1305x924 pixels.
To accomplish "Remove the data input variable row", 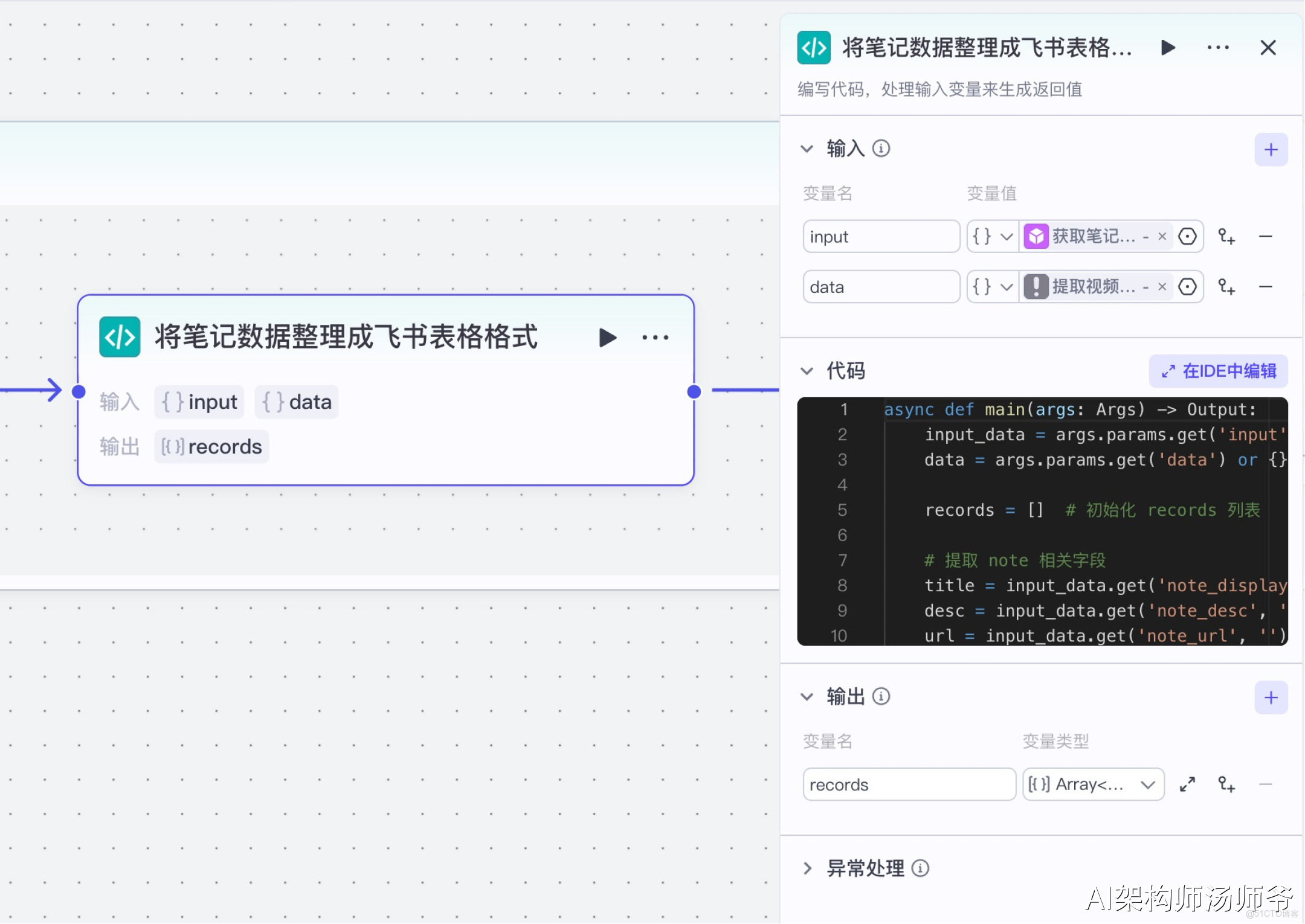I will (x=1265, y=287).
